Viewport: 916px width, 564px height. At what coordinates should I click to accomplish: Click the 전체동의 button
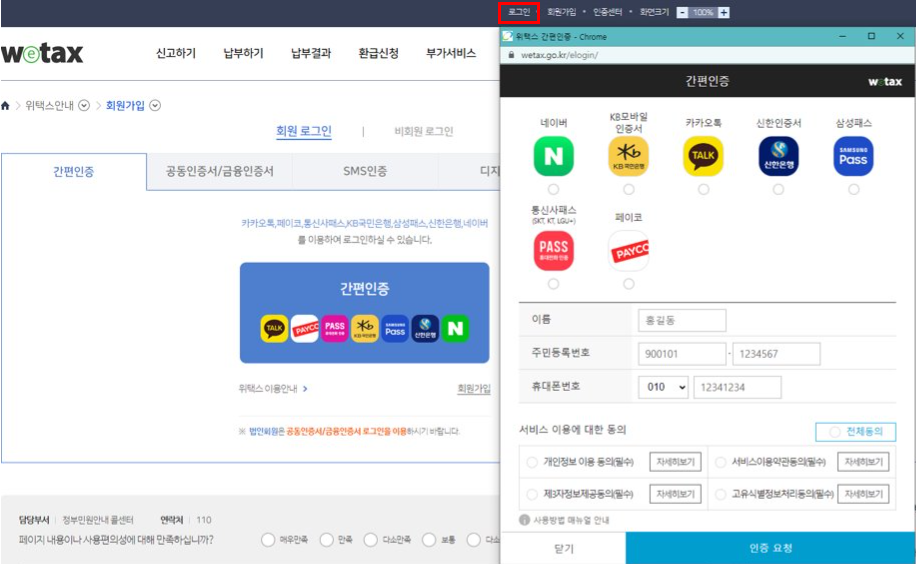[856, 432]
